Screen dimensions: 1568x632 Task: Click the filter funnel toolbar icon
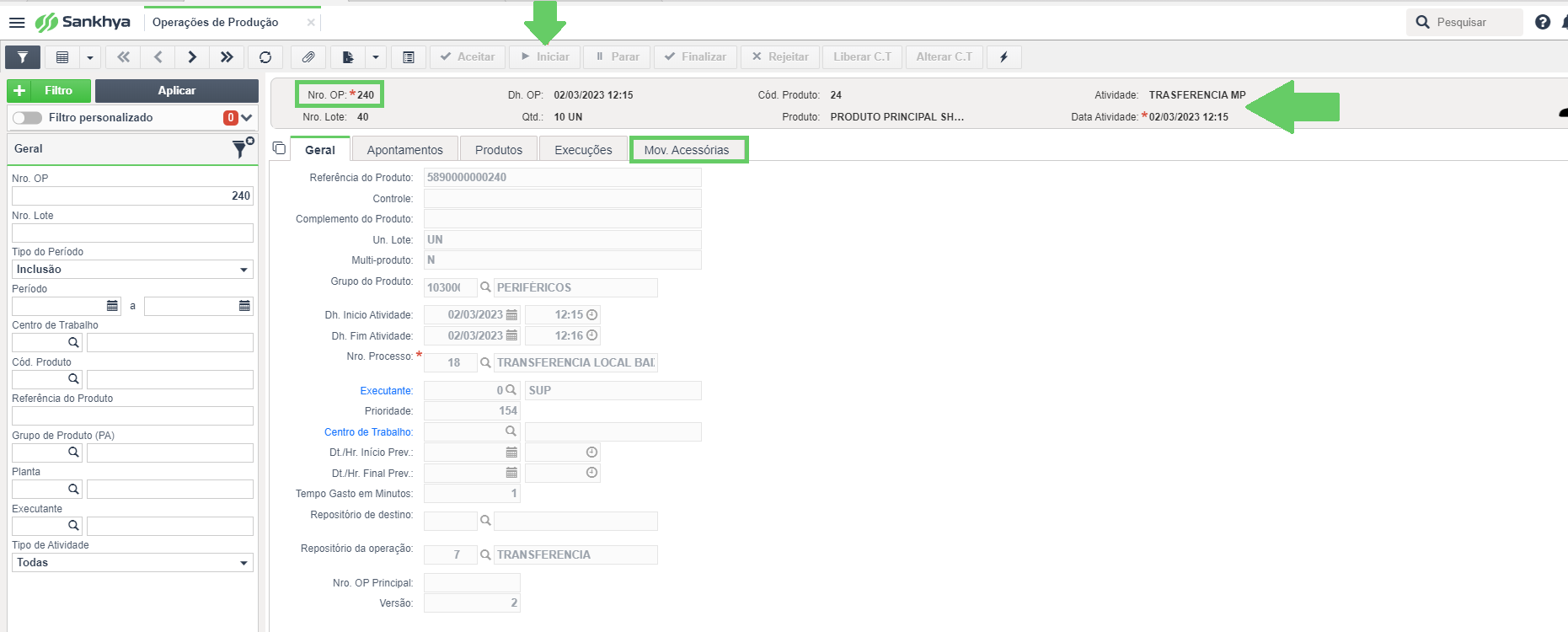[x=23, y=57]
